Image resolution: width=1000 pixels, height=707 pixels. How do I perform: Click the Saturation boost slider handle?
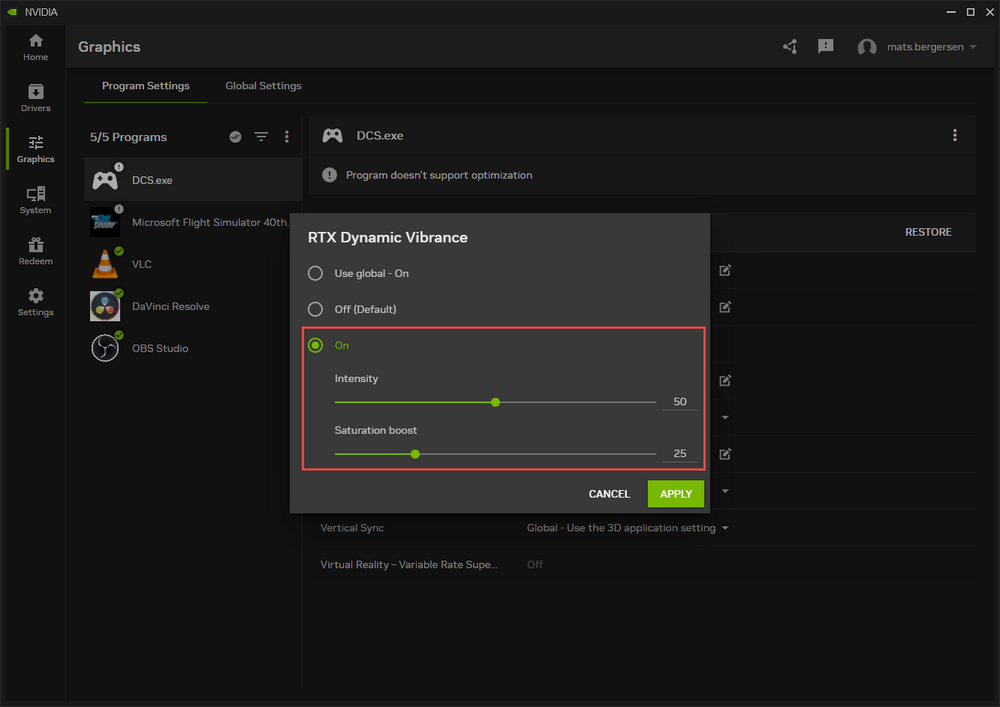pyautogui.click(x=415, y=454)
